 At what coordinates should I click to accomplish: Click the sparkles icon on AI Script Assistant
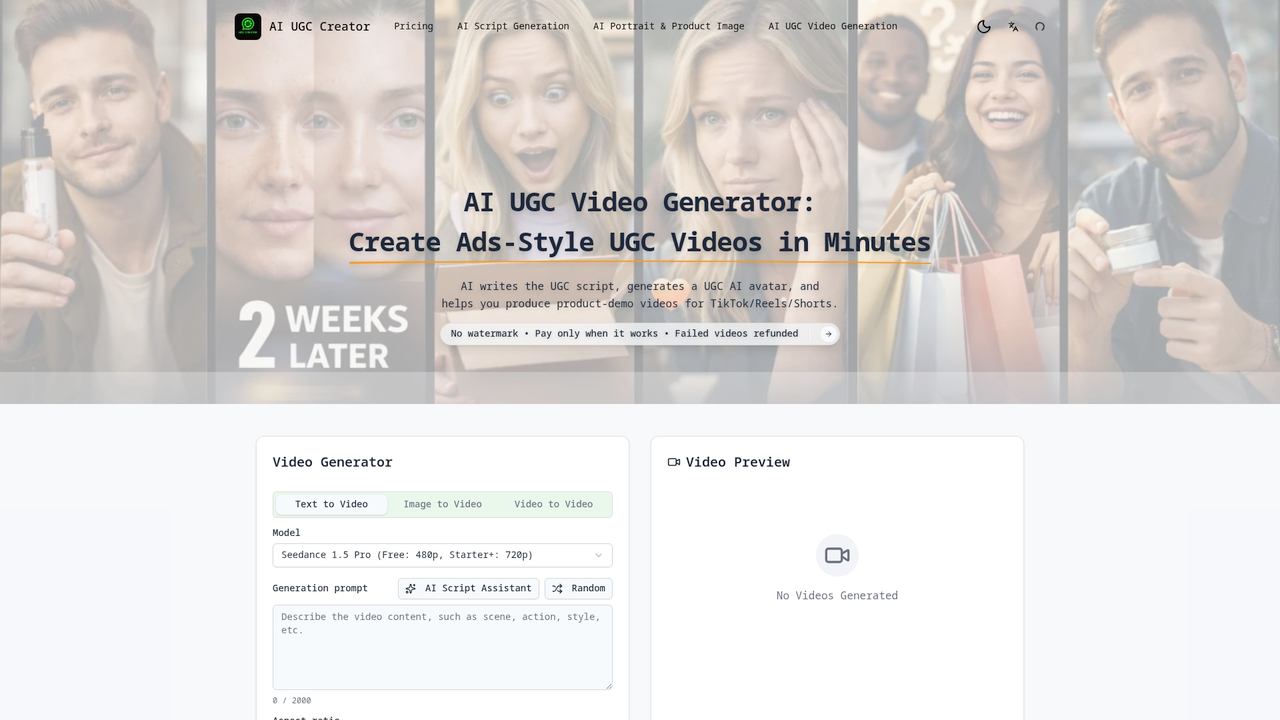point(411,588)
